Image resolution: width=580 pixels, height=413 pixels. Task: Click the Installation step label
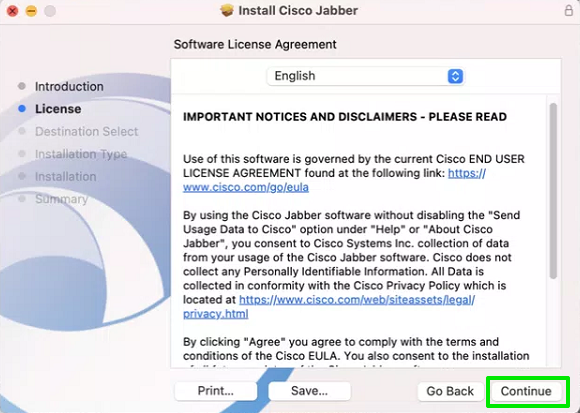pyautogui.click(x=65, y=177)
